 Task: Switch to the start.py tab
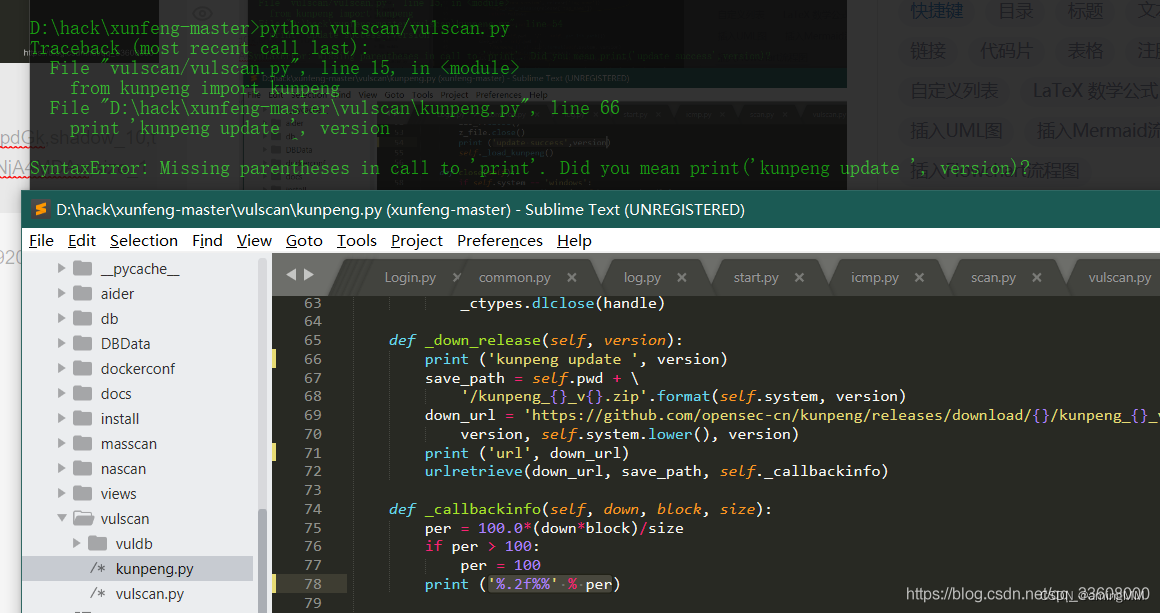pos(756,277)
